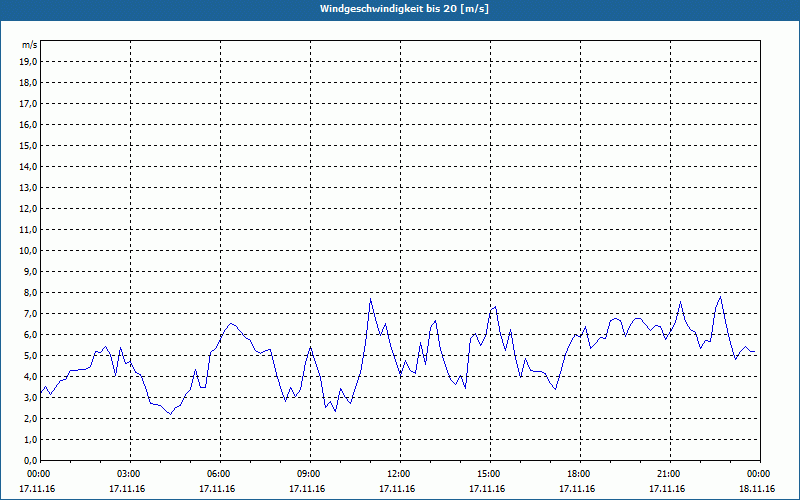
Task: Click the 17.11.16 date under 12:00
Action: (x=397, y=489)
